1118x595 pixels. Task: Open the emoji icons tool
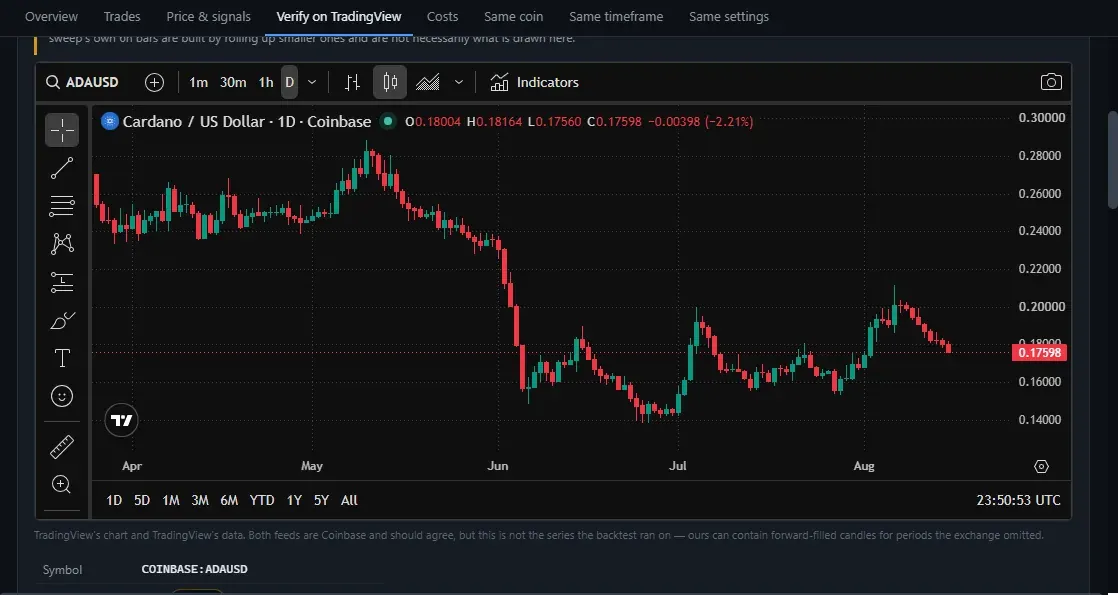tap(62, 396)
